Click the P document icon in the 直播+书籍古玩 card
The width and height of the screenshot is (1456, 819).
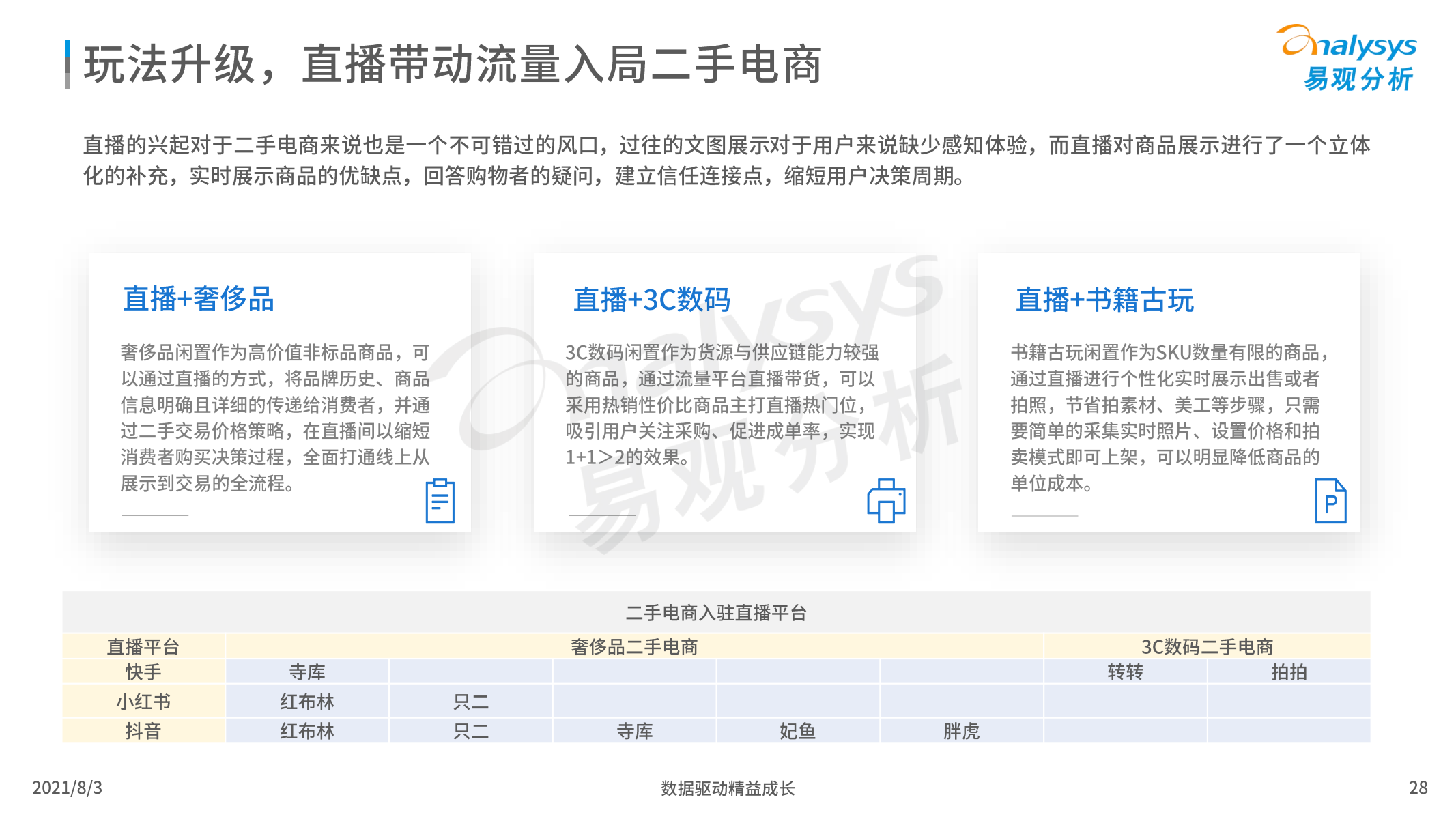1330,501
